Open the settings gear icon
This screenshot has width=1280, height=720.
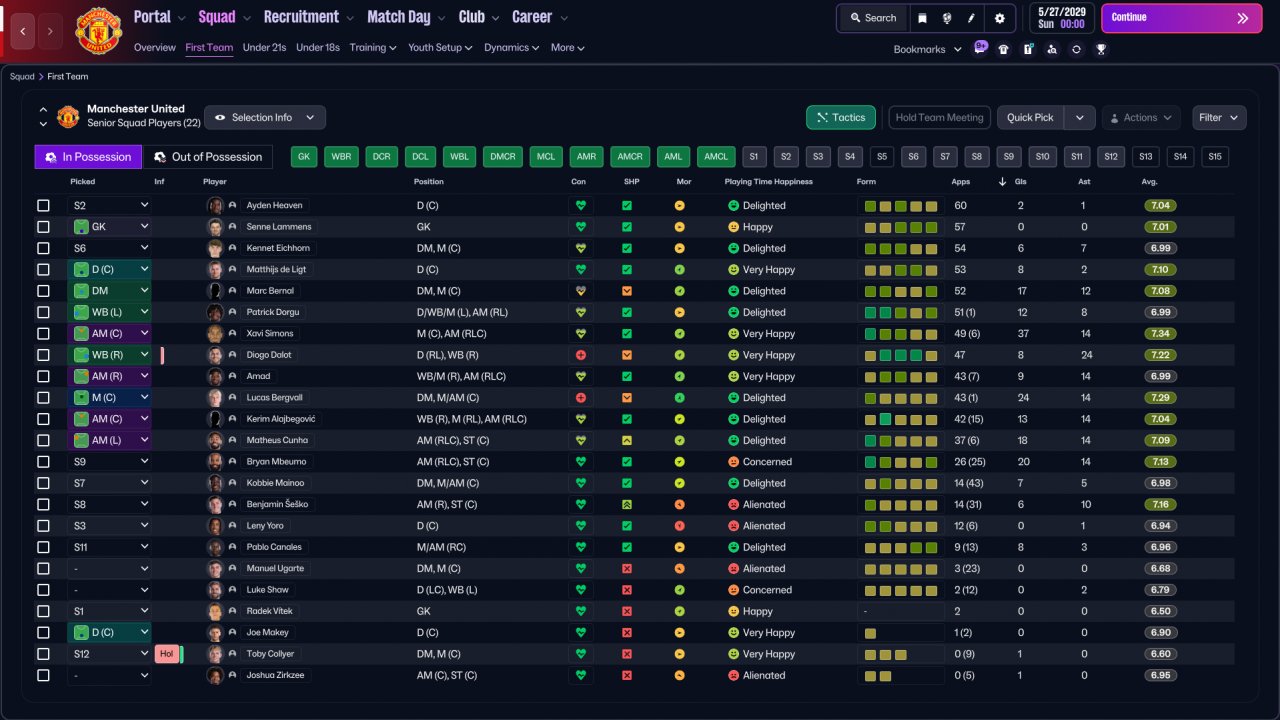pos(1000,18)
